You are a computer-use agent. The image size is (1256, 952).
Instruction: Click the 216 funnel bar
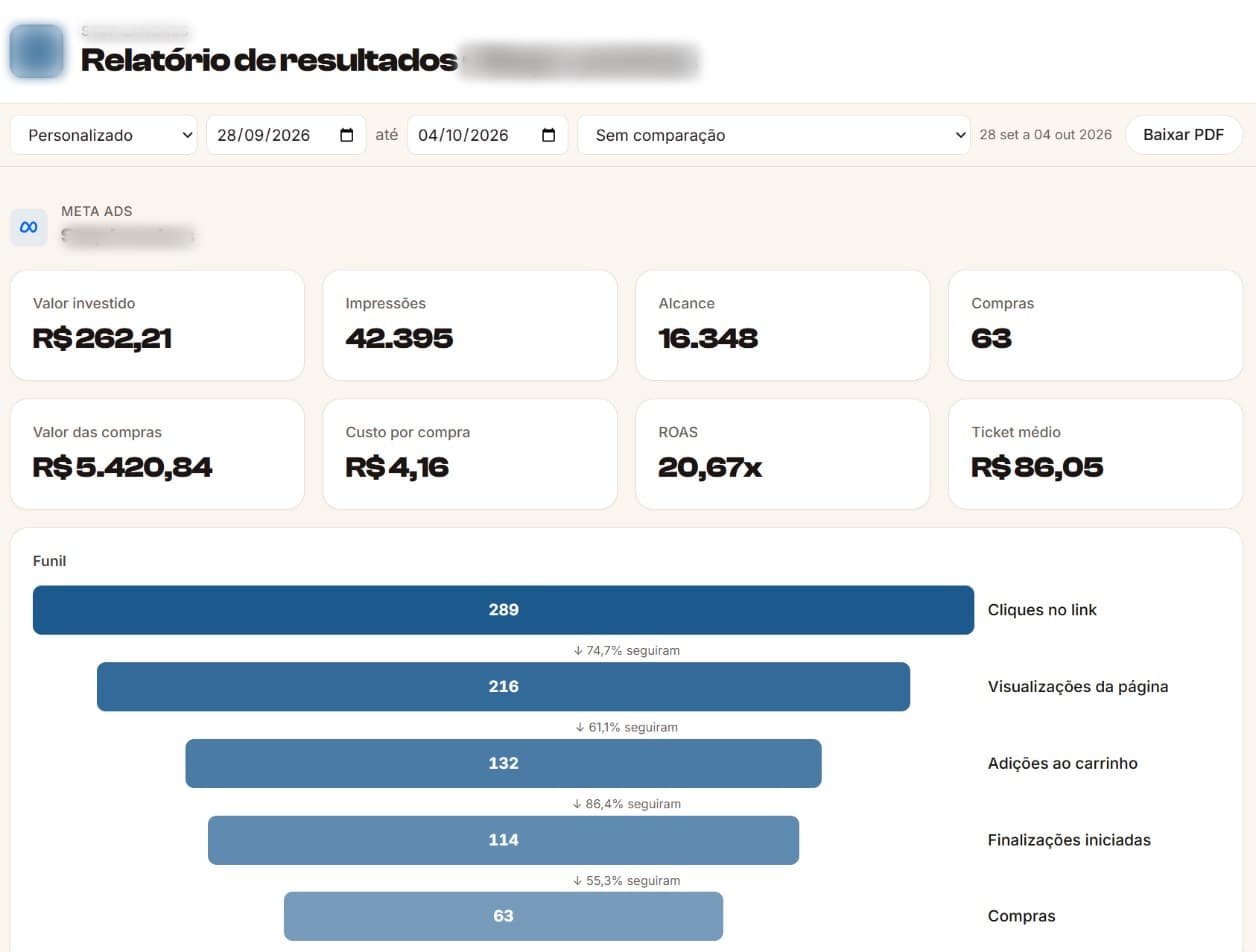click(503, 687)
